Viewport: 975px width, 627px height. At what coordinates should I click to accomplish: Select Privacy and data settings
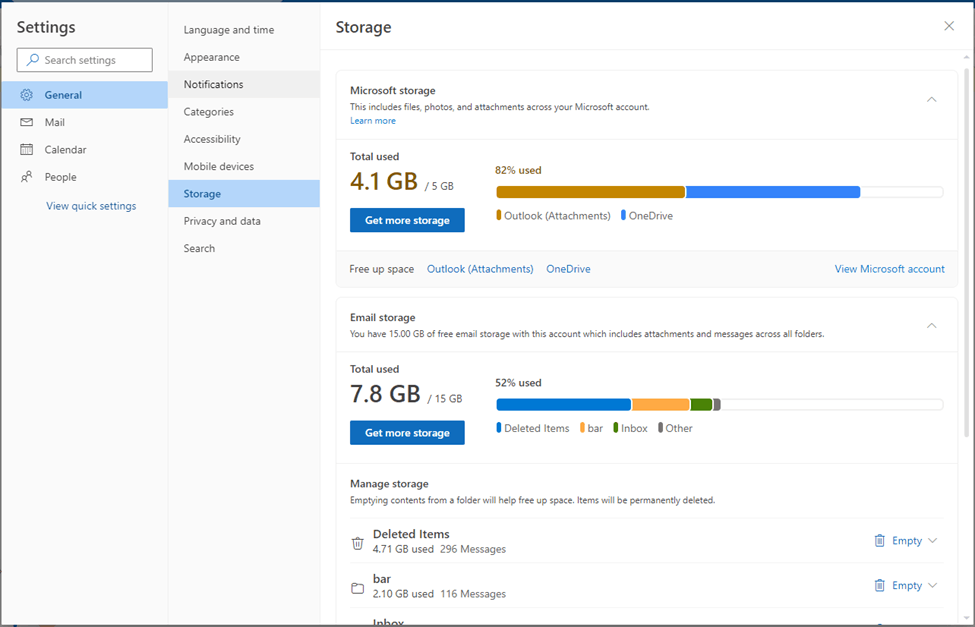tap(244, 221)
